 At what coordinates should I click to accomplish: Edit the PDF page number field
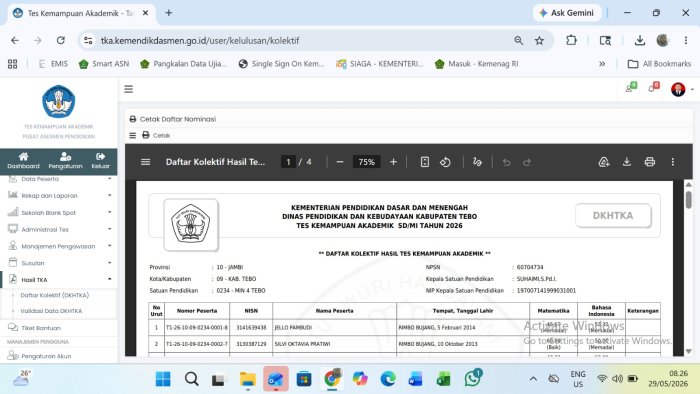(x=288, y=162)
